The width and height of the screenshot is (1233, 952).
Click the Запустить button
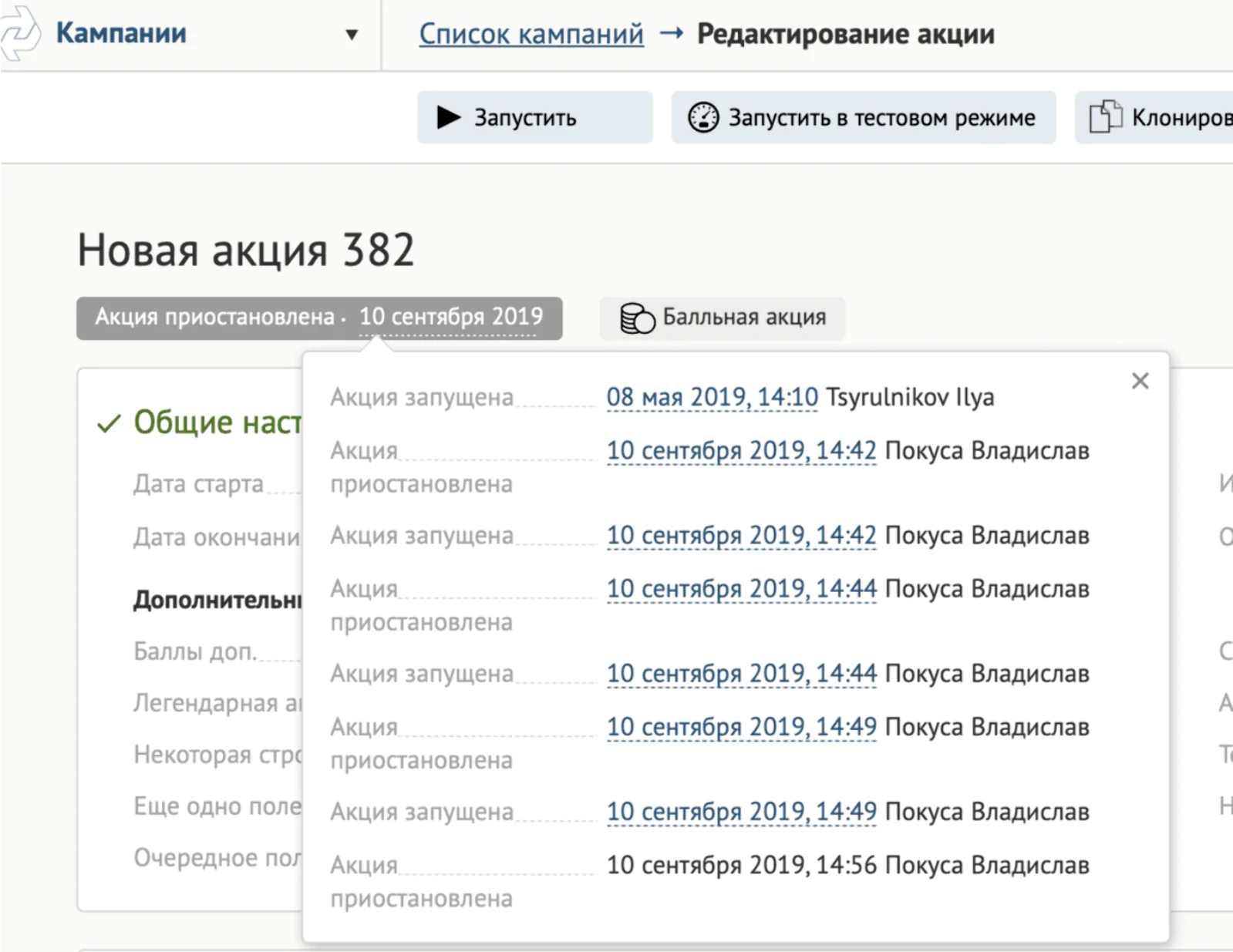534,117
